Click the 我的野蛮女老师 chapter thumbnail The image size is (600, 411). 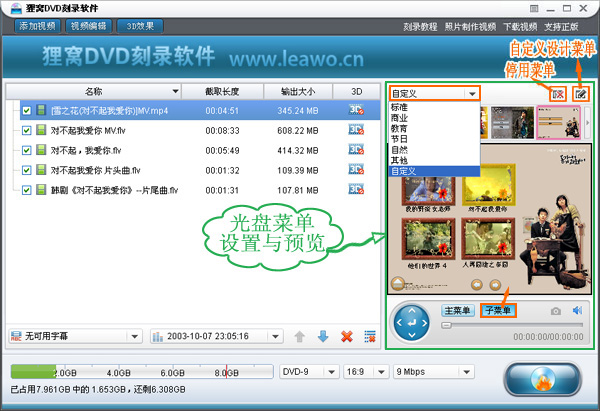tap(428, 190)
